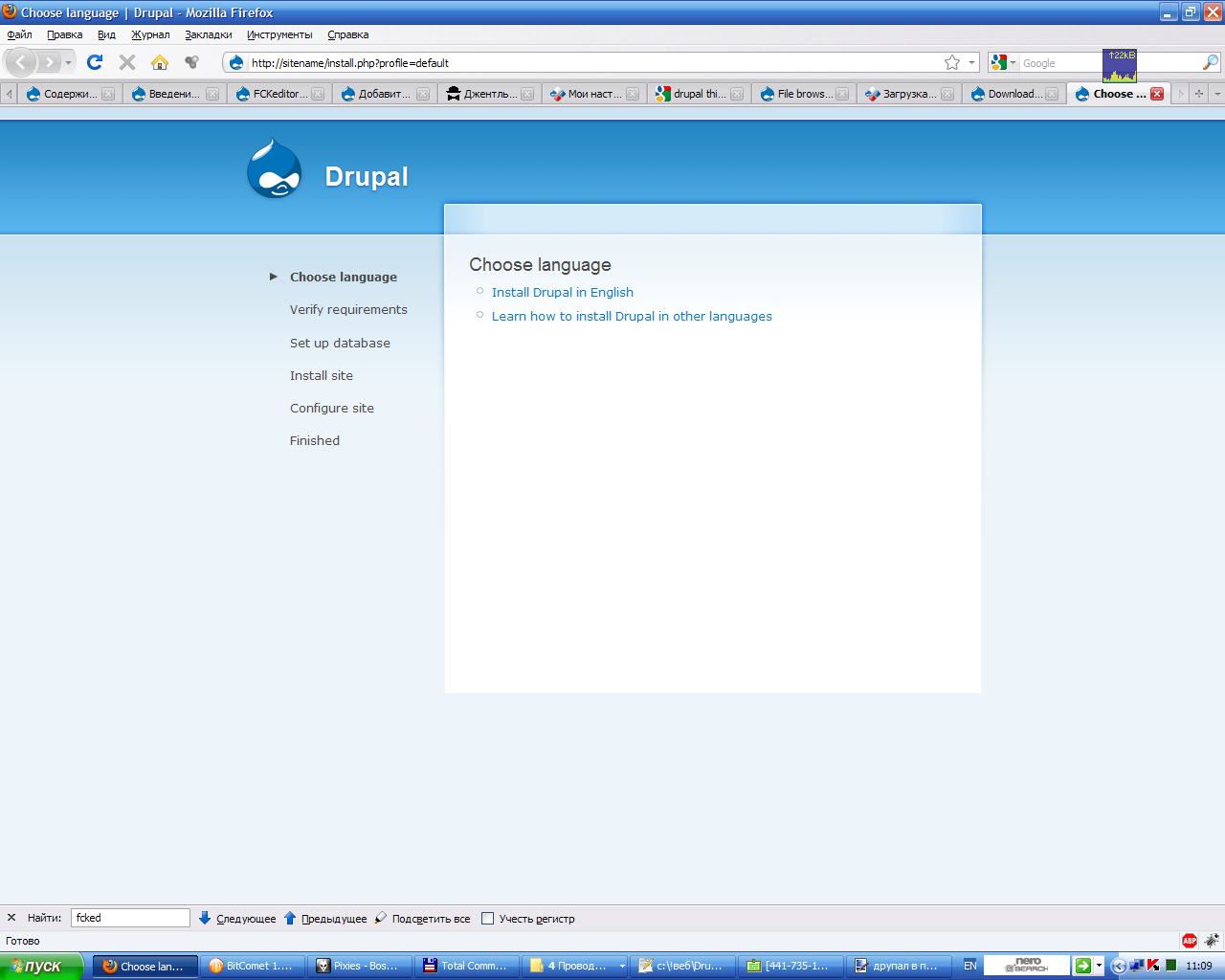Open dropdown arrow next to Nero green button
Image resolution: width=1225 pixels, height=980 pixels.
[1099, 966]
